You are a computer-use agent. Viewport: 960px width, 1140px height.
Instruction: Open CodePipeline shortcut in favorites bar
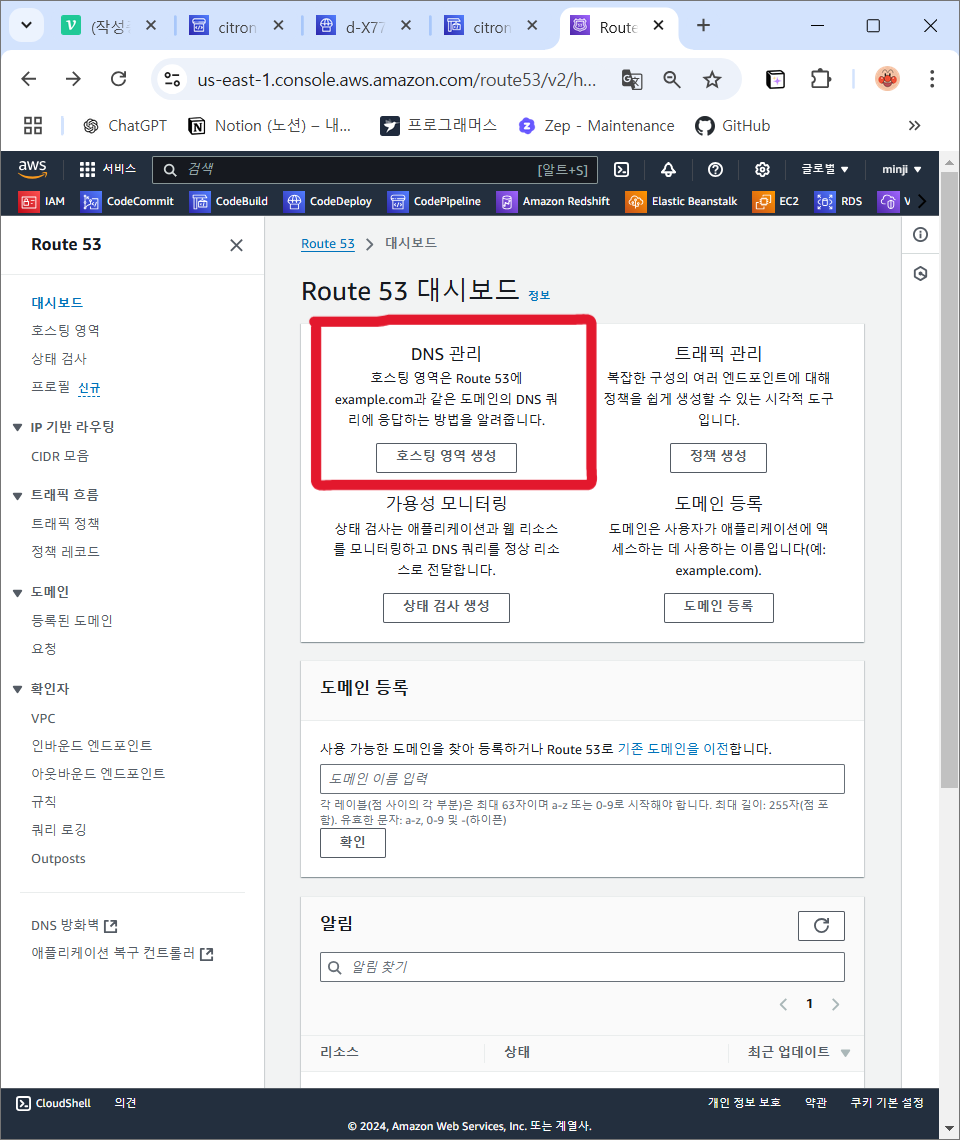pyautogui.click(x=434, y=201)
